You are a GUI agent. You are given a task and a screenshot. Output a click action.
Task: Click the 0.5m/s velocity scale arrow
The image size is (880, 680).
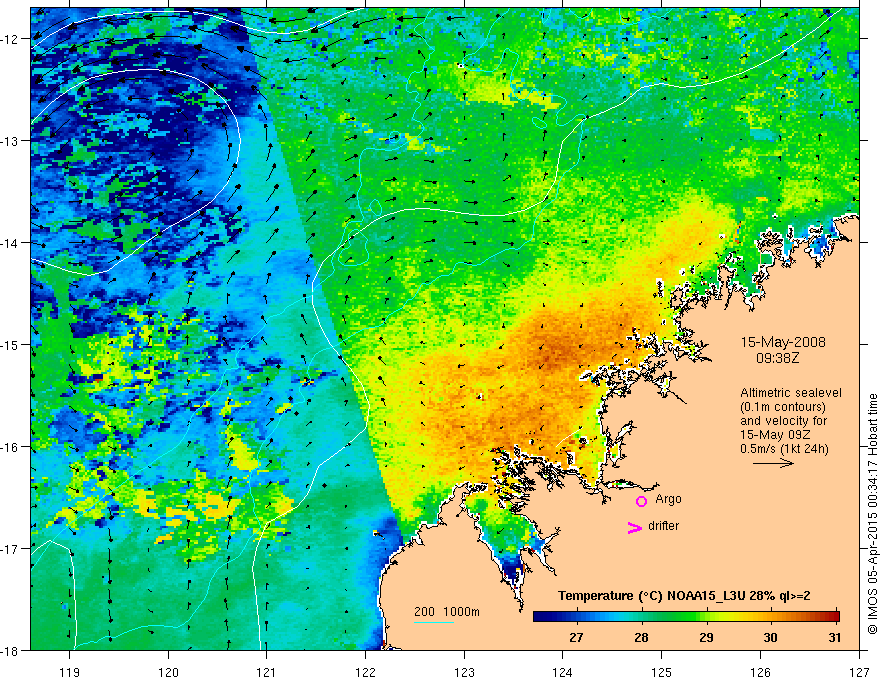point(773,463)
